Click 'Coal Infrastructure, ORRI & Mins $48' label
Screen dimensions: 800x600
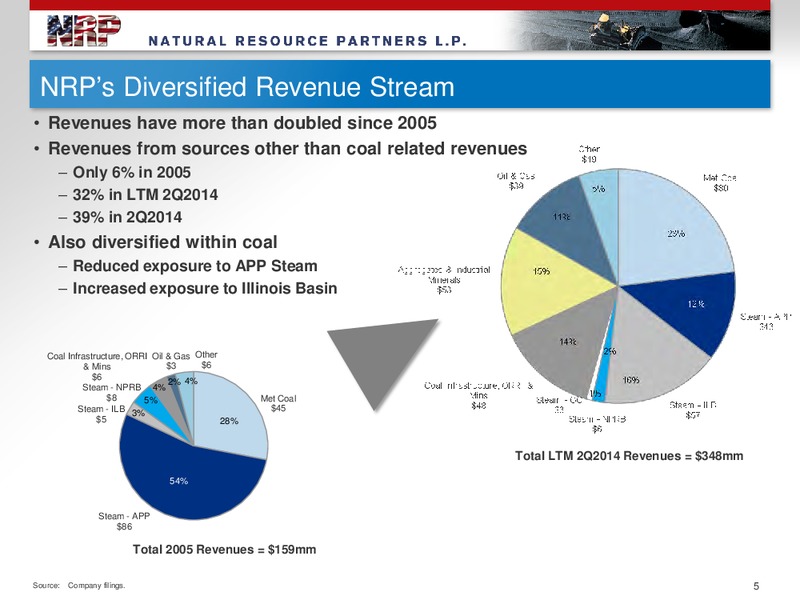[x=479, y=395]
